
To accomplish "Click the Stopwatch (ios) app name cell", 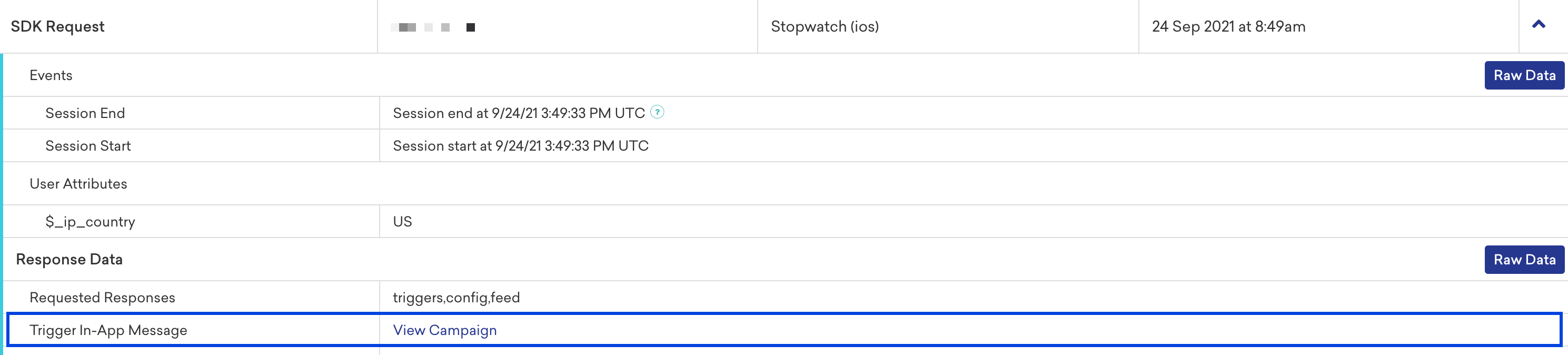I will pos(948,26).
